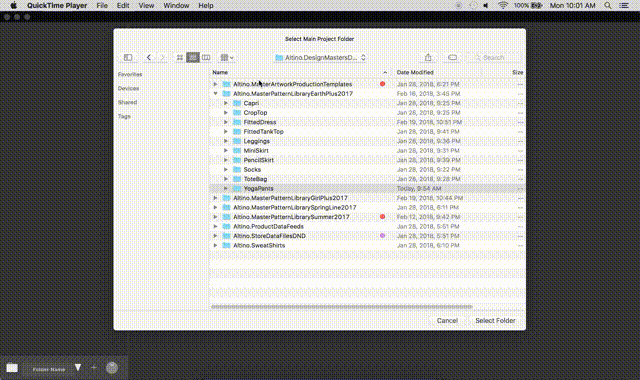This screenshot has height=380, width=640.
Task: Expand Altino.MasterPatternLibrarySpringLine2017 folder
Action: point(215,207)
